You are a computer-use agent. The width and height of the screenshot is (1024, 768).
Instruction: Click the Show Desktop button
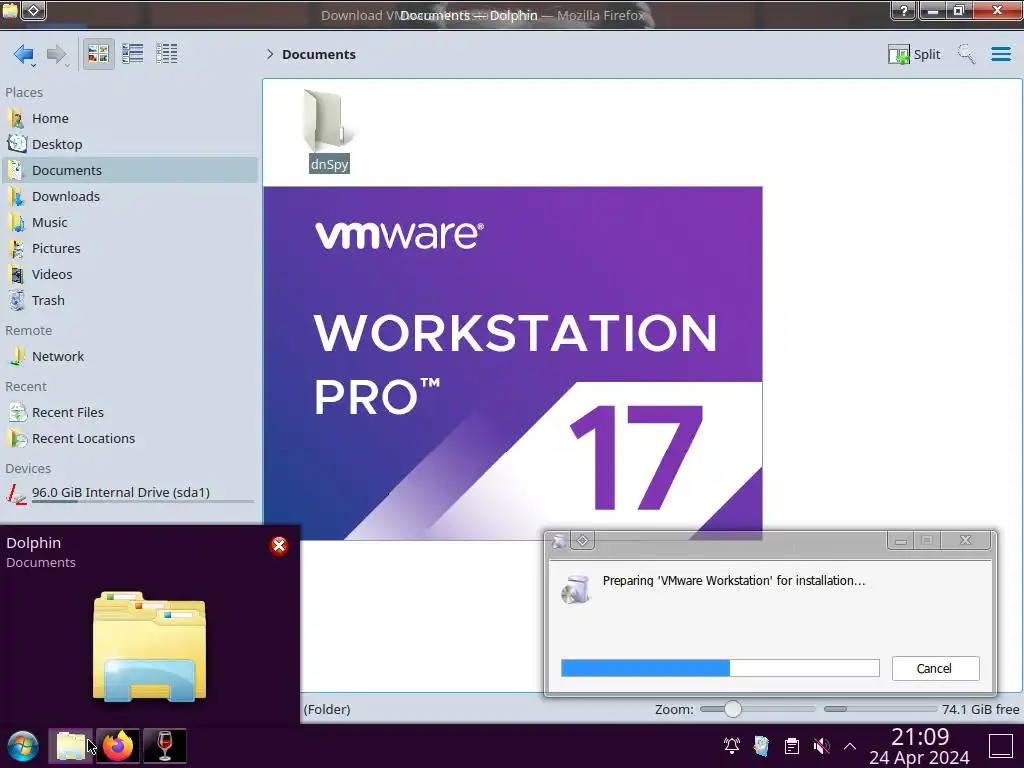1000,746
